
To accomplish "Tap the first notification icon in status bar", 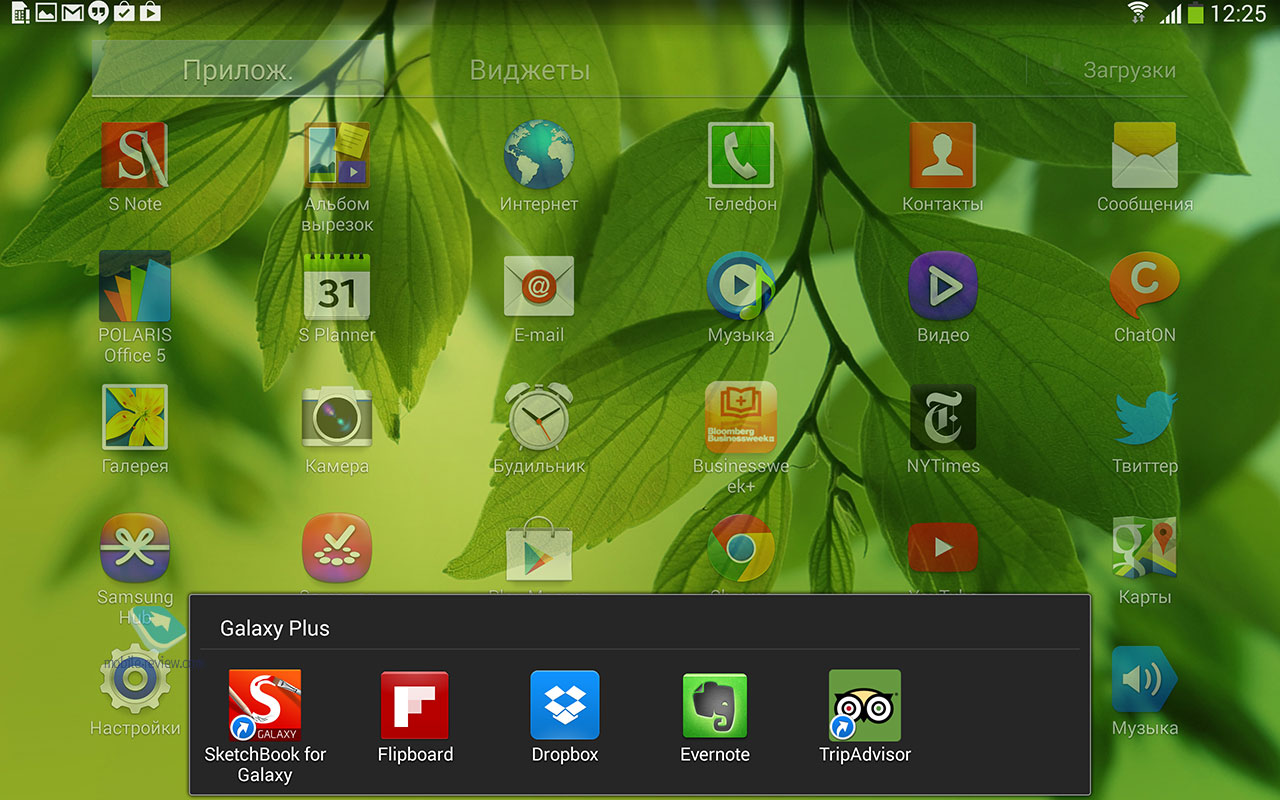I will tap(20, 13).
